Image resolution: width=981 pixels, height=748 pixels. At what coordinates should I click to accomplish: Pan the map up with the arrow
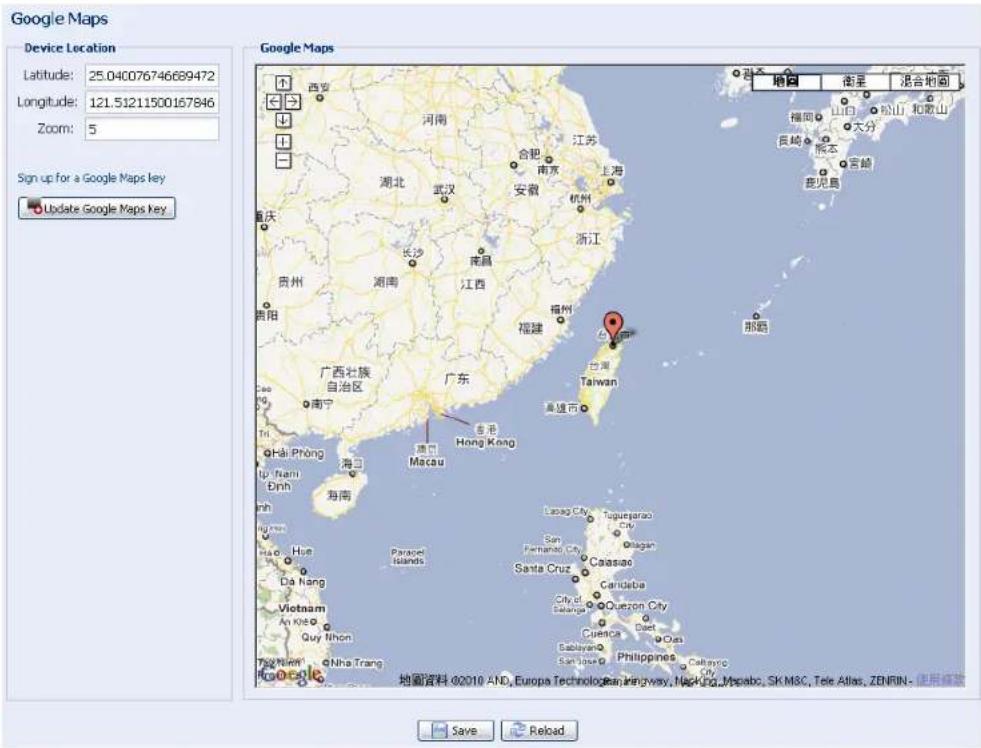tap(283, 83)
